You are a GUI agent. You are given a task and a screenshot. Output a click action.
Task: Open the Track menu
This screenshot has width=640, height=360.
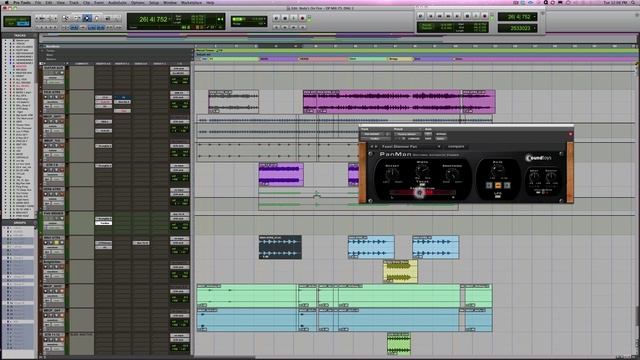tap(74, 2)
